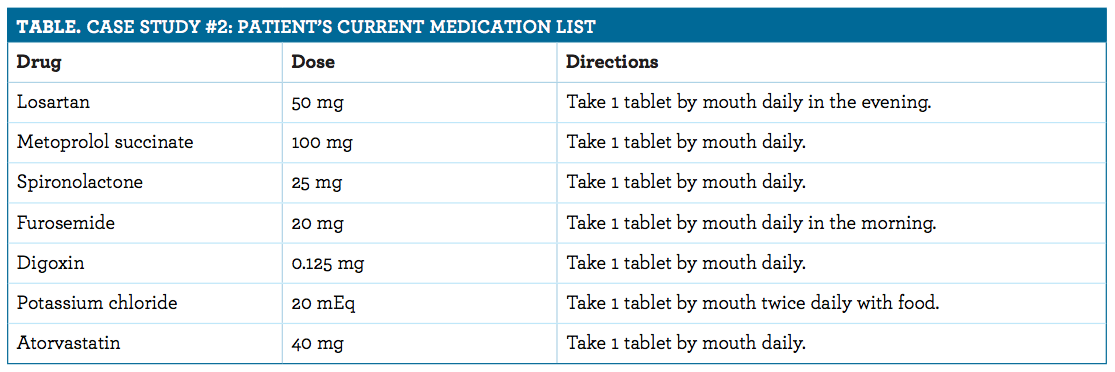Click the Potassium chloride cell

point(97,304)
